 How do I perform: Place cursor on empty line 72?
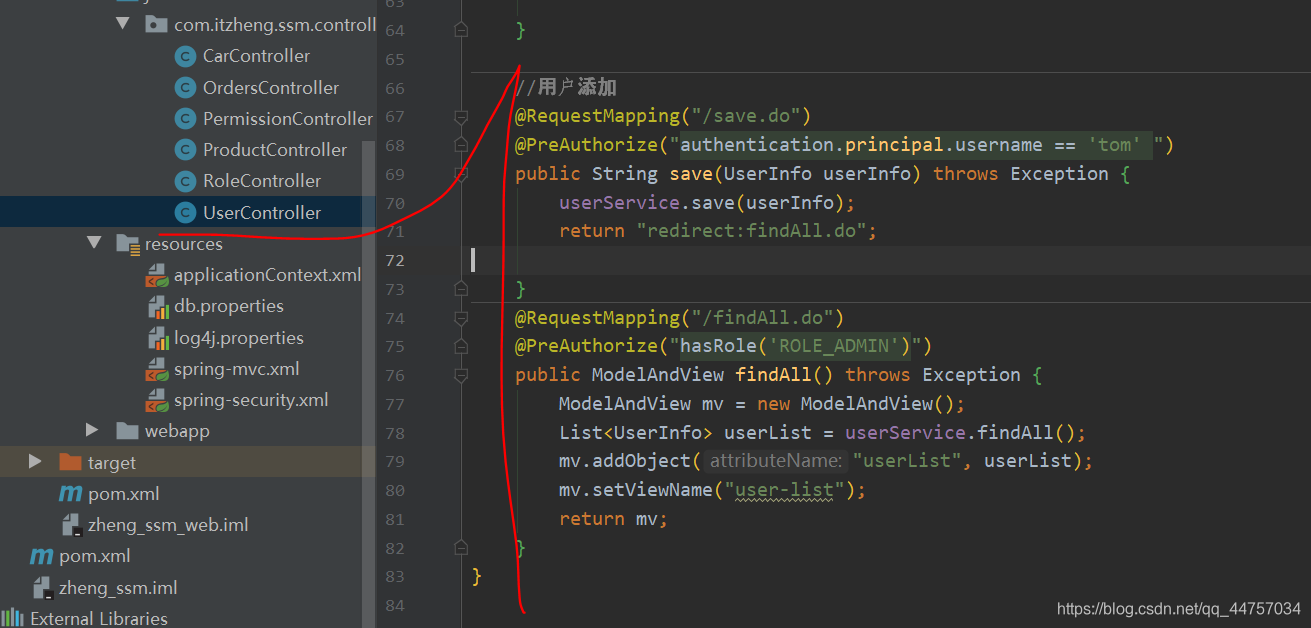890,260
